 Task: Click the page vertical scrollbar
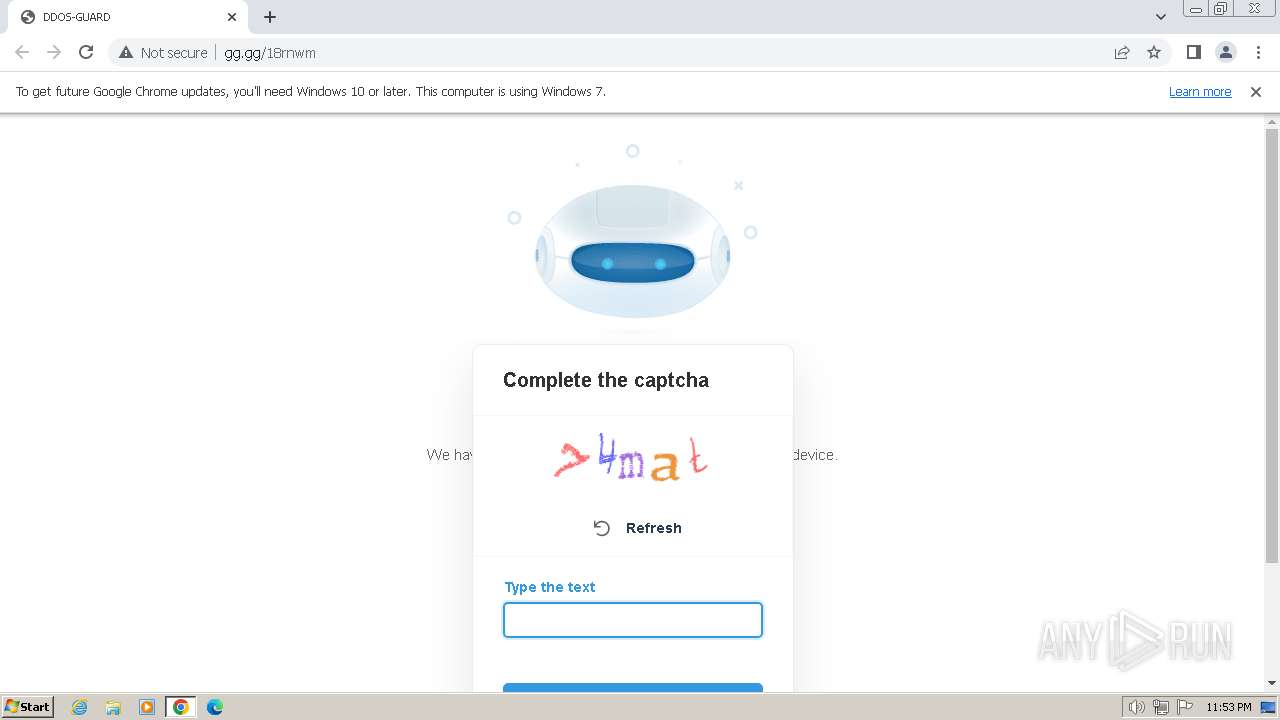tap(1272, 345)
